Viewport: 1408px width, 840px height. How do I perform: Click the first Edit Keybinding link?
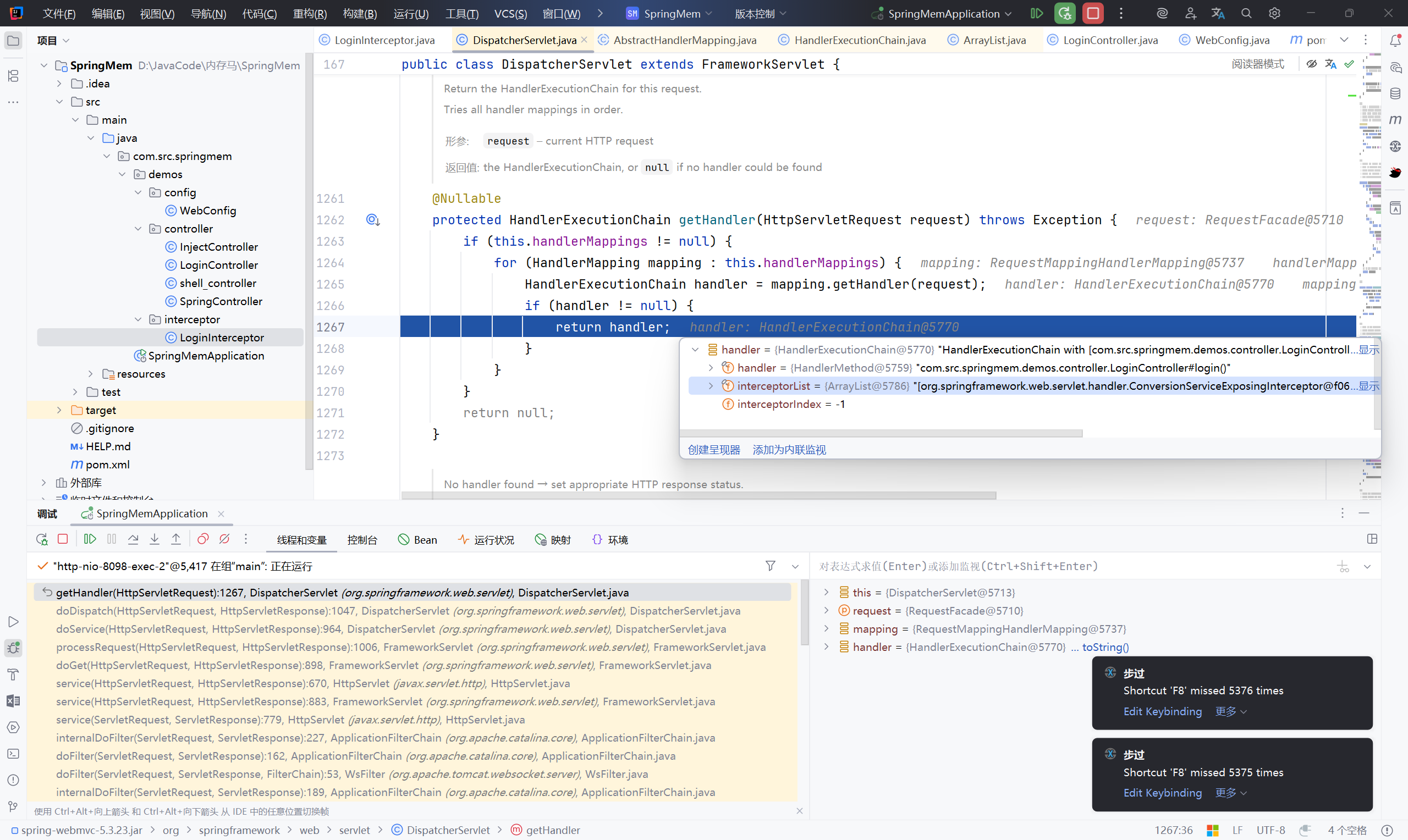click(x=1162, y=711)
